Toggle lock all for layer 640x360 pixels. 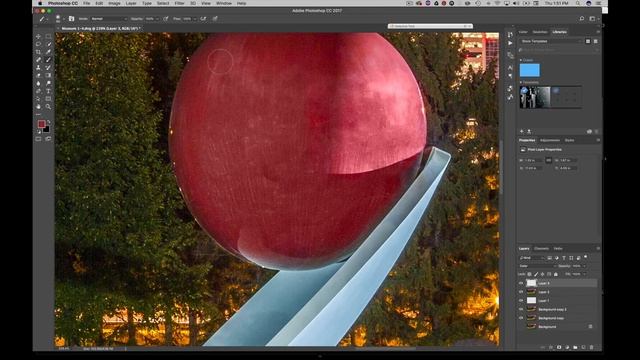point(556,274)
